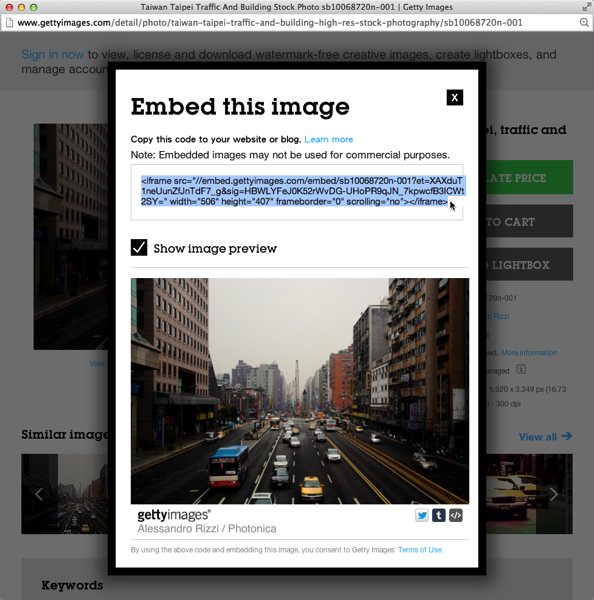Go to previous similar images arrow
594x600 pixels.
pyautogui.click(x=39, y=494)
